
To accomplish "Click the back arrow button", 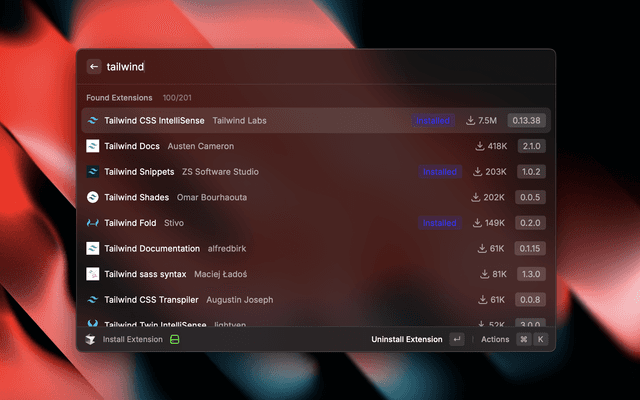I will (94, 67).
